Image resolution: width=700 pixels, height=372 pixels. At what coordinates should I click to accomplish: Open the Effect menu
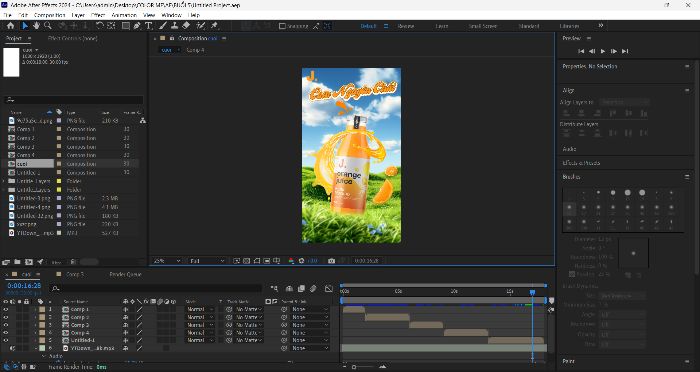click(98, 15)
